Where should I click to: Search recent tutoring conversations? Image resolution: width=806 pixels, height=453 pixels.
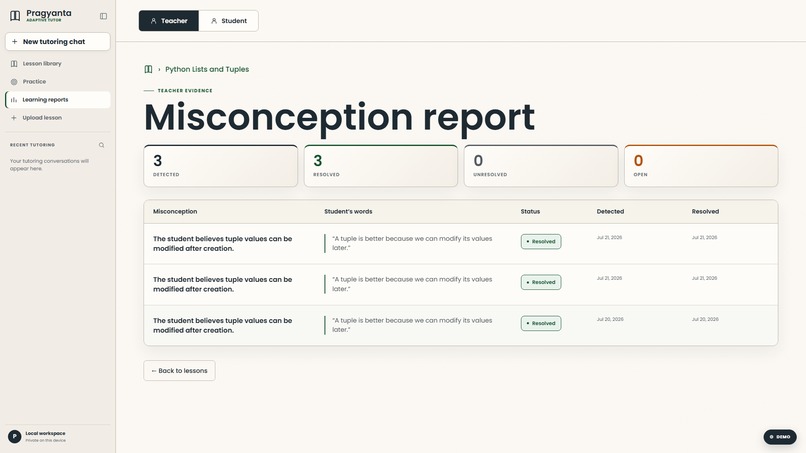click(x=101, y=145)
